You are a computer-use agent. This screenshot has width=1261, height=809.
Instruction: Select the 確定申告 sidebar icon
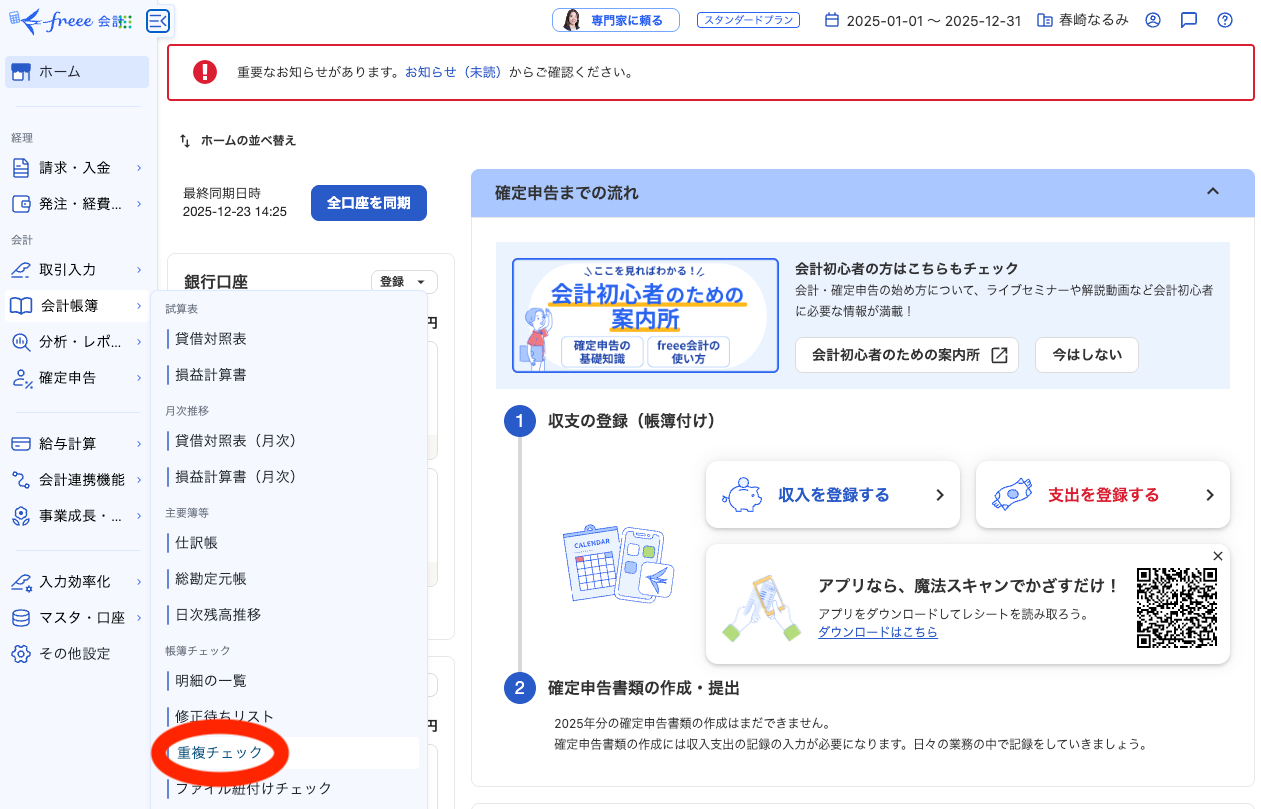click(22, 378)
